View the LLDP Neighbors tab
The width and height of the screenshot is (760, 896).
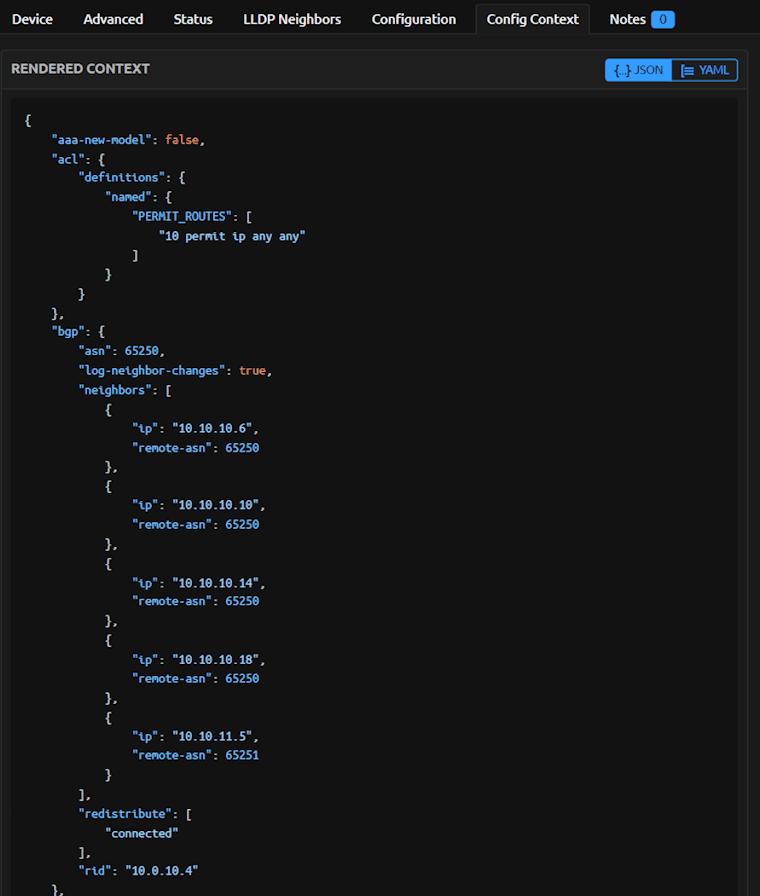coord(292,19)
